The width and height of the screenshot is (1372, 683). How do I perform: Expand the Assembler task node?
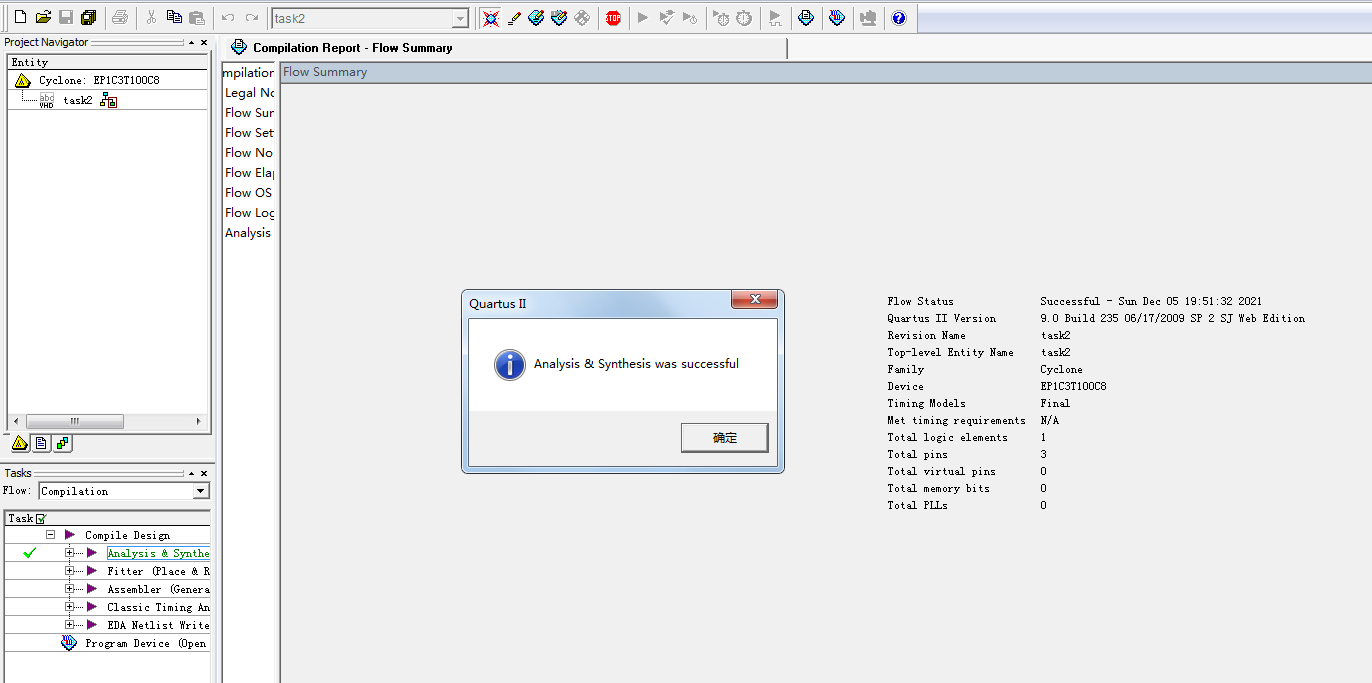pos(69,589)
